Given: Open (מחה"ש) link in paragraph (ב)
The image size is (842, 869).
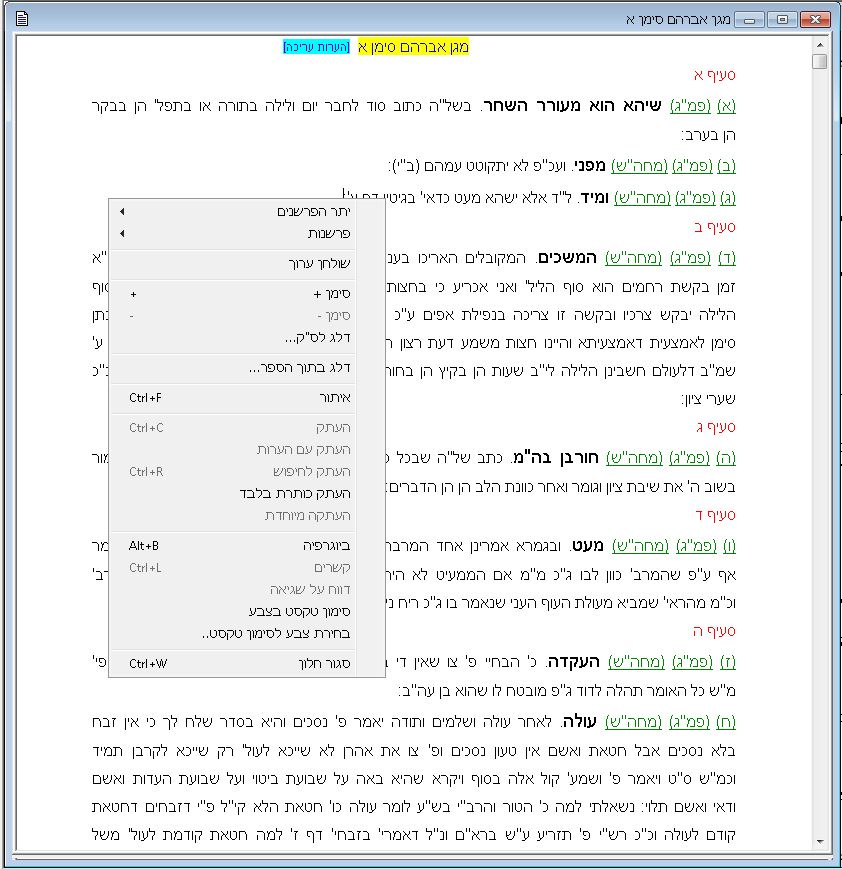Looking at the screenshot, I should (x=639, y=165).
